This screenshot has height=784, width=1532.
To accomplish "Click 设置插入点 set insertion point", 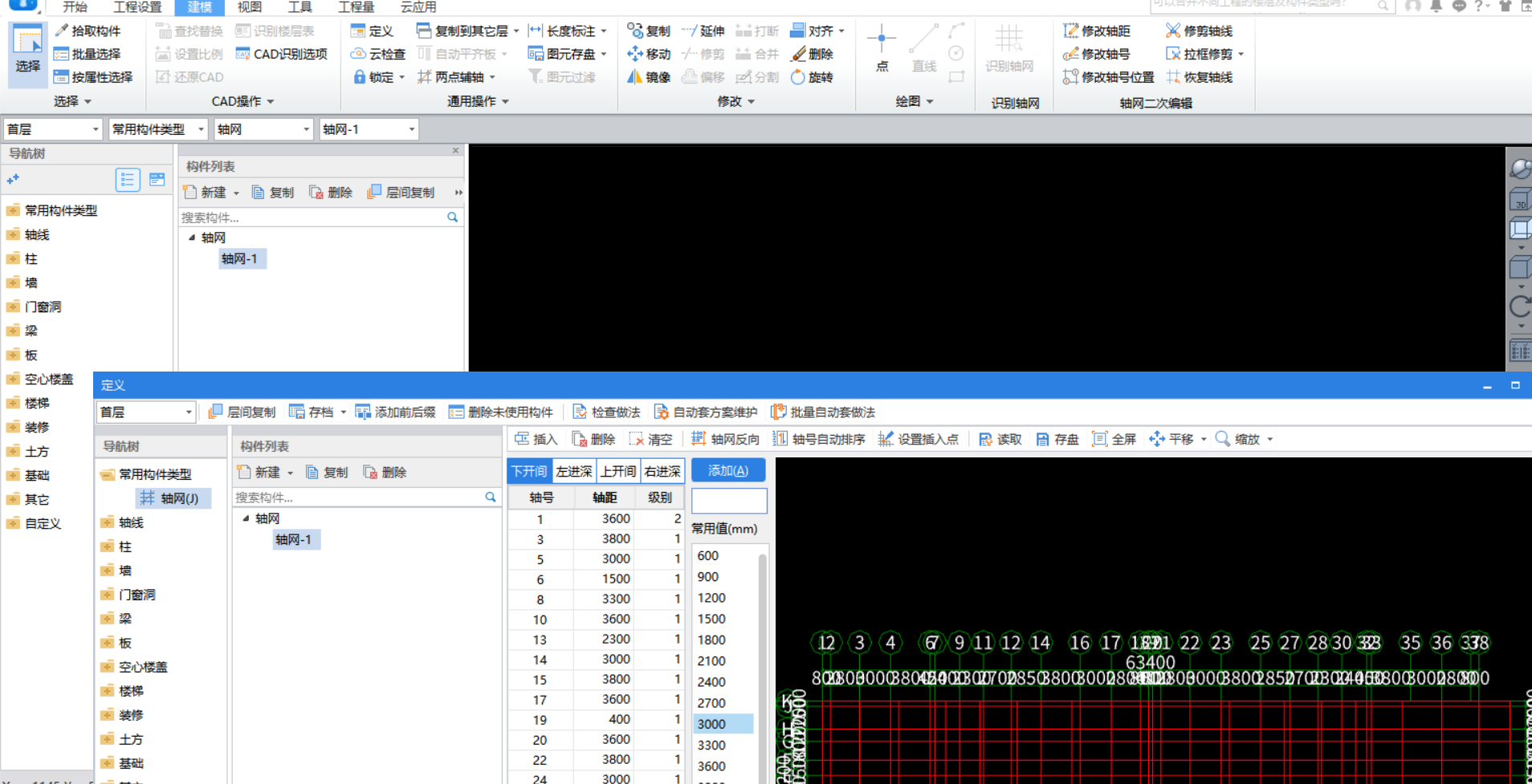I will click(919, 439).
